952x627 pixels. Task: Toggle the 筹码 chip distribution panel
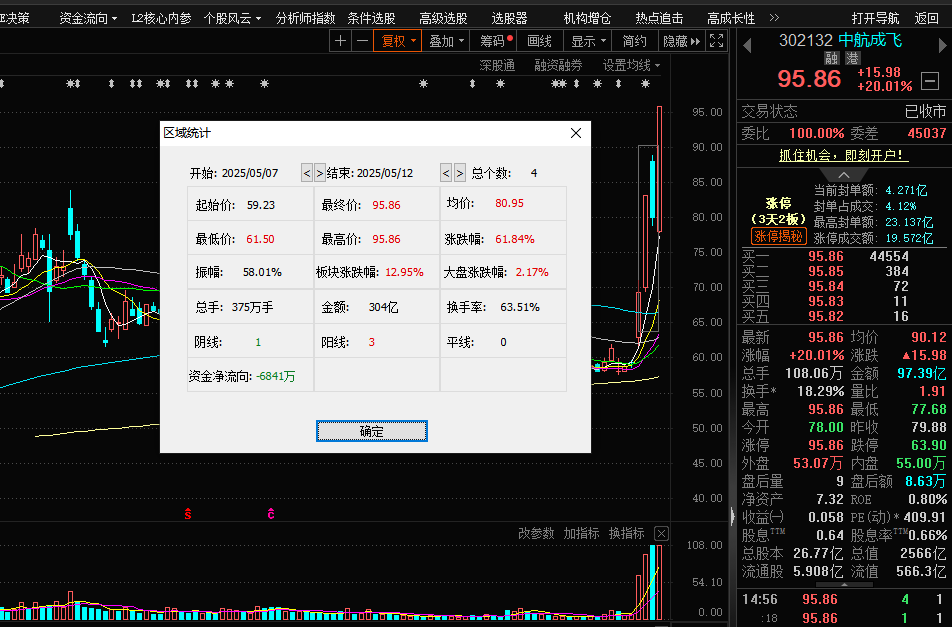click(493, 41)
